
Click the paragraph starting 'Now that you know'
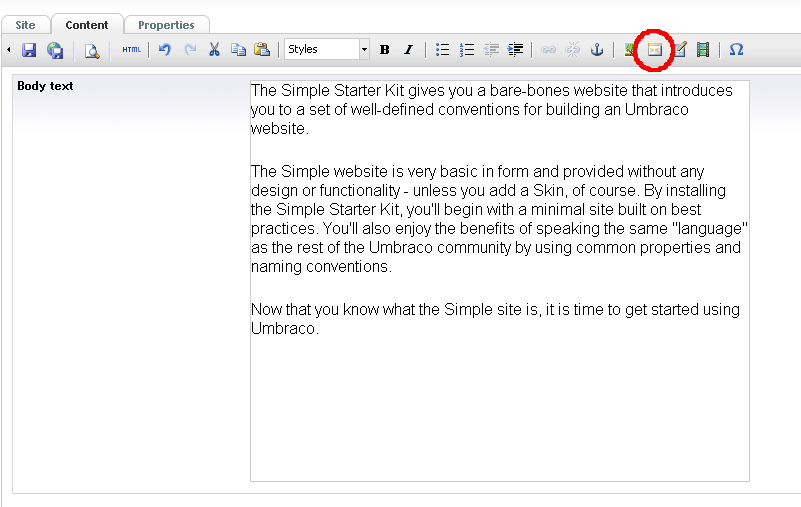pyautogui.click(x=495, y=319)
